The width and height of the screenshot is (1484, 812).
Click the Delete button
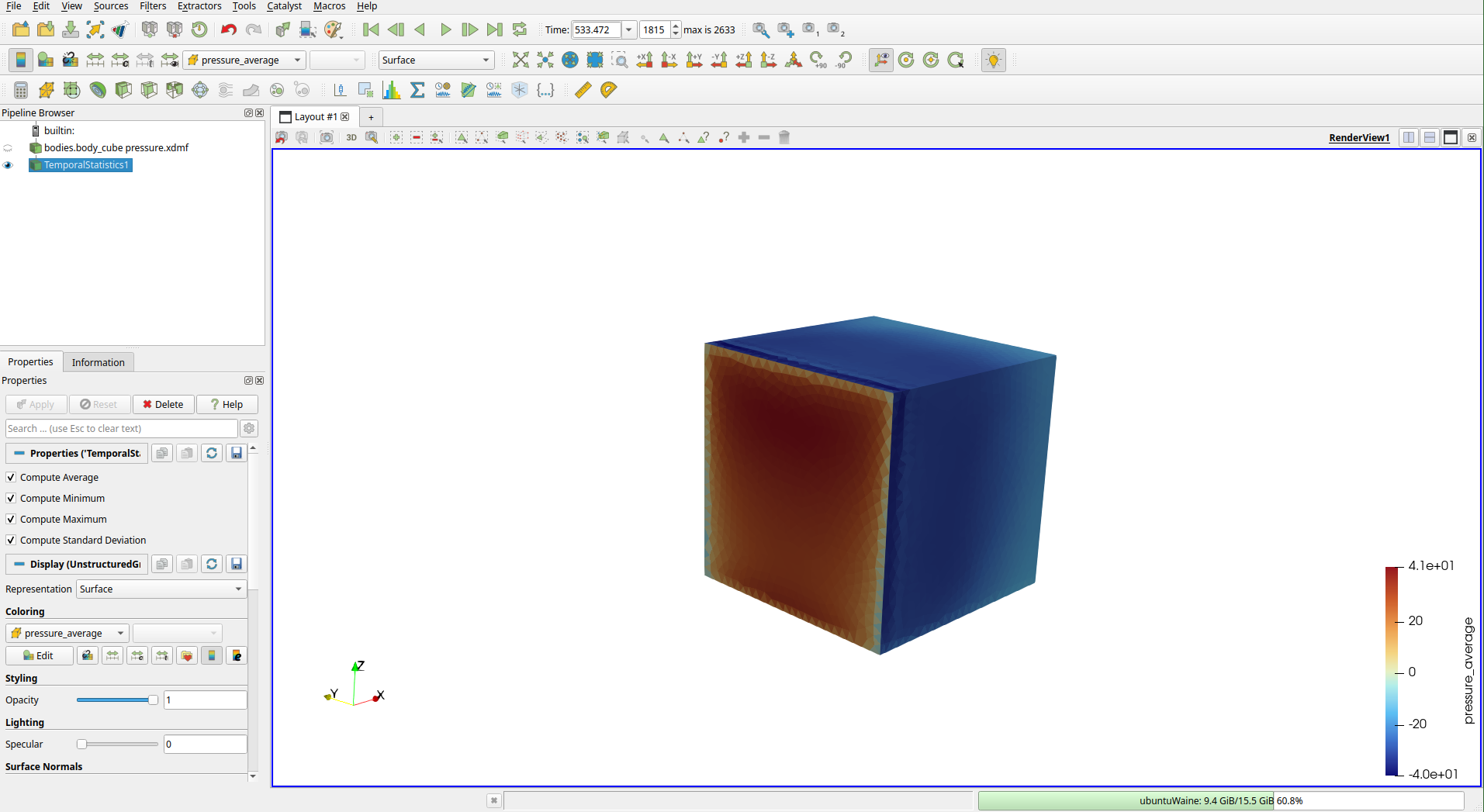[x=163, y=404]
